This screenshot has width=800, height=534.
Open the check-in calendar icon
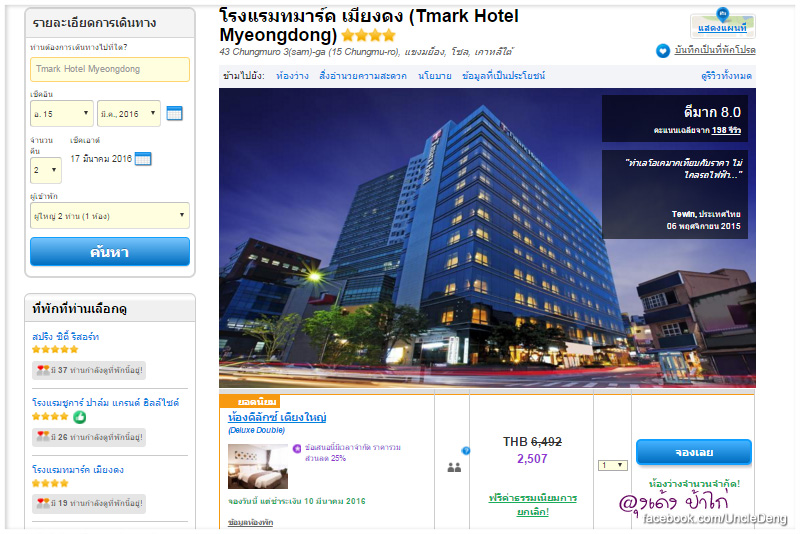click(174, 113)
